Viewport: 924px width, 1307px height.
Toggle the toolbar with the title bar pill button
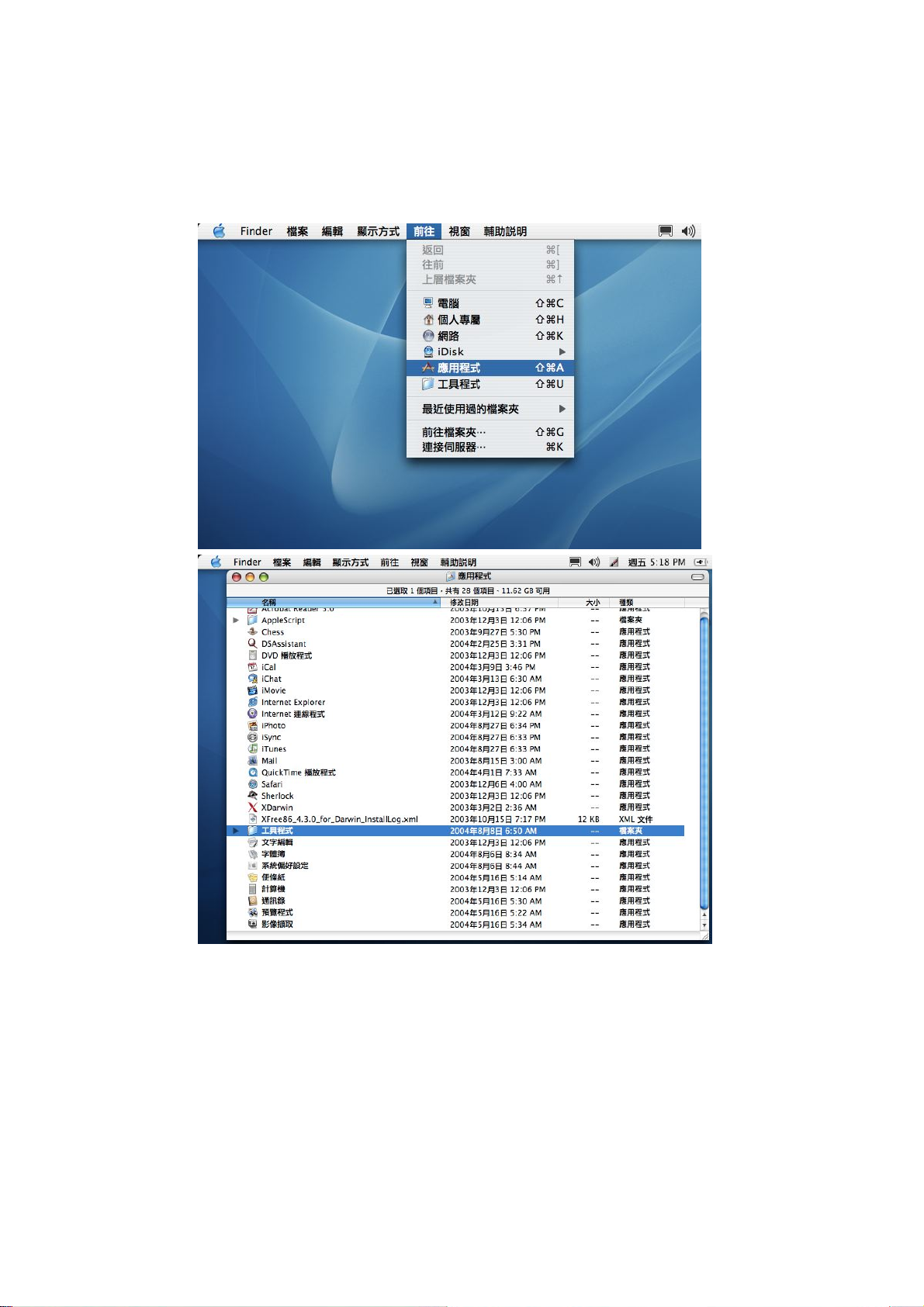point(697,577)
